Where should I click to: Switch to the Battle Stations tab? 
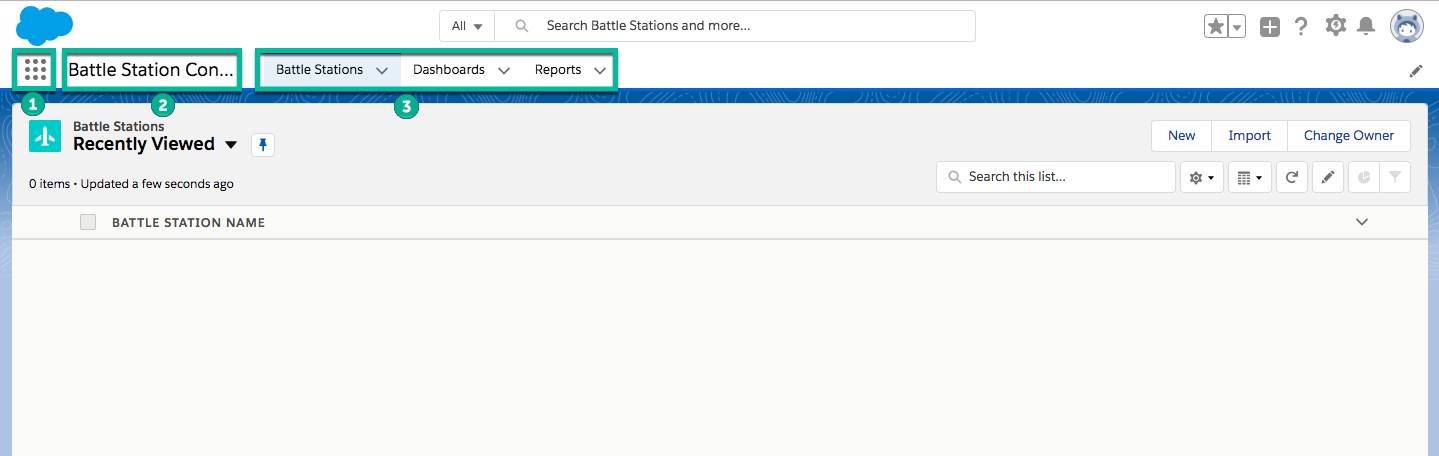[319, 70]
